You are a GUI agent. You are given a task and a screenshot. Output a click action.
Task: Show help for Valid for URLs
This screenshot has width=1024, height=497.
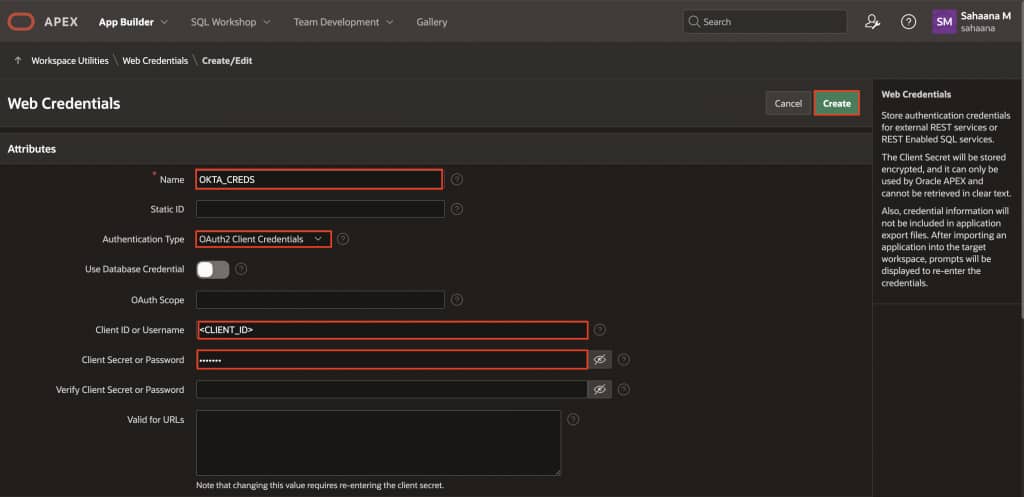573,419
